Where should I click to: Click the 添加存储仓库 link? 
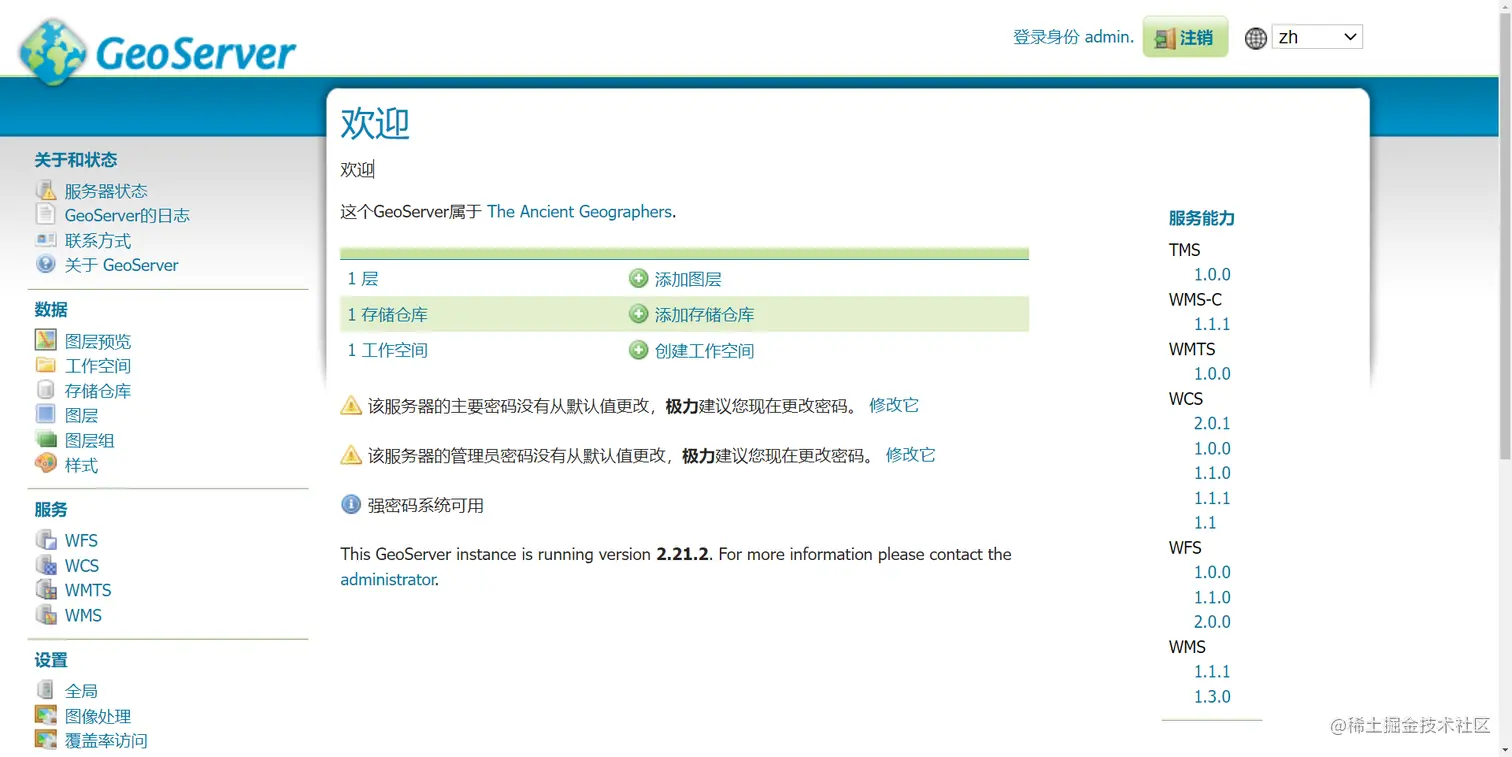tap(705, 315)
